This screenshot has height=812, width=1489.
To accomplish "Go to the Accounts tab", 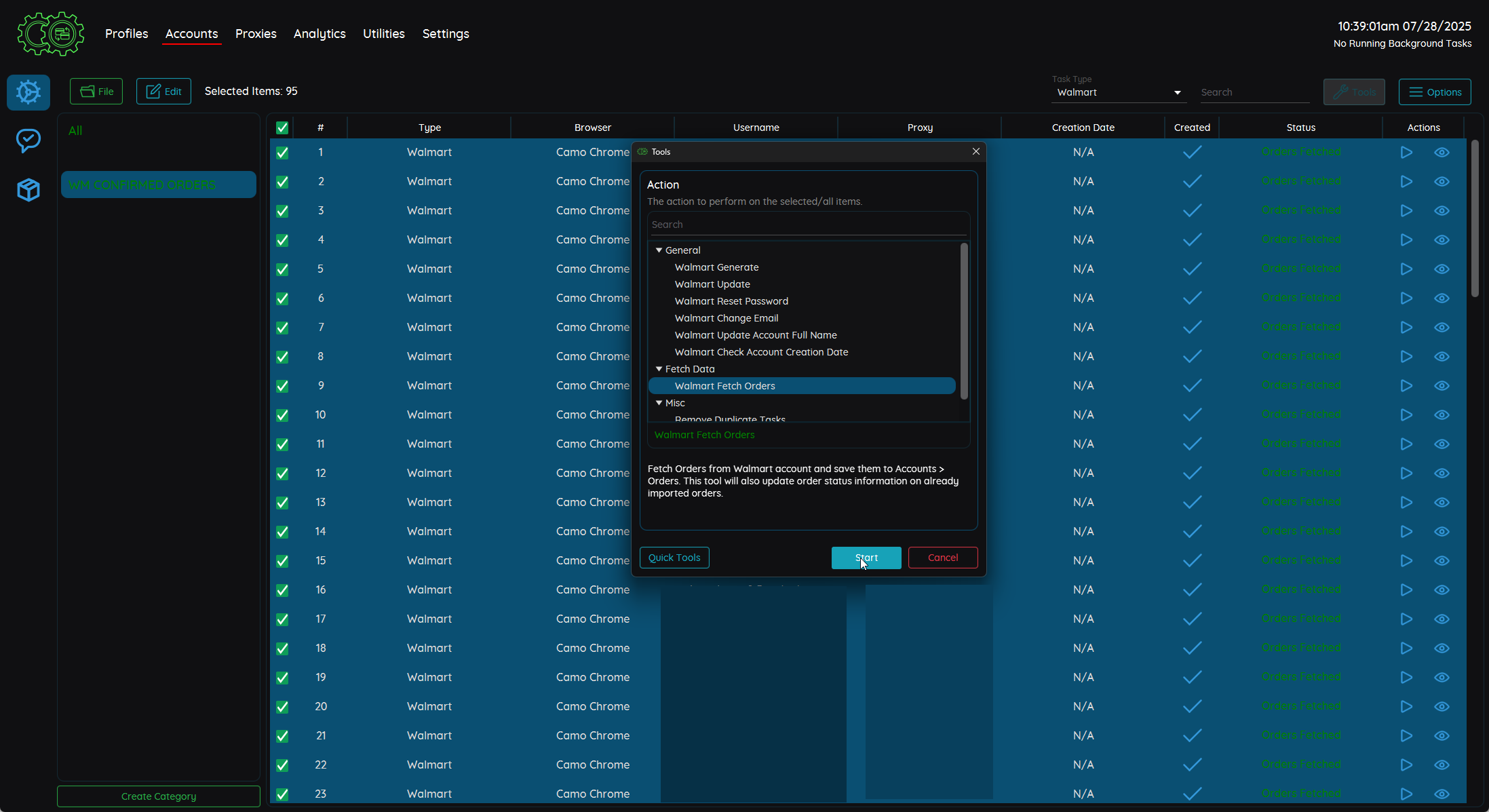I will point(191,34).
